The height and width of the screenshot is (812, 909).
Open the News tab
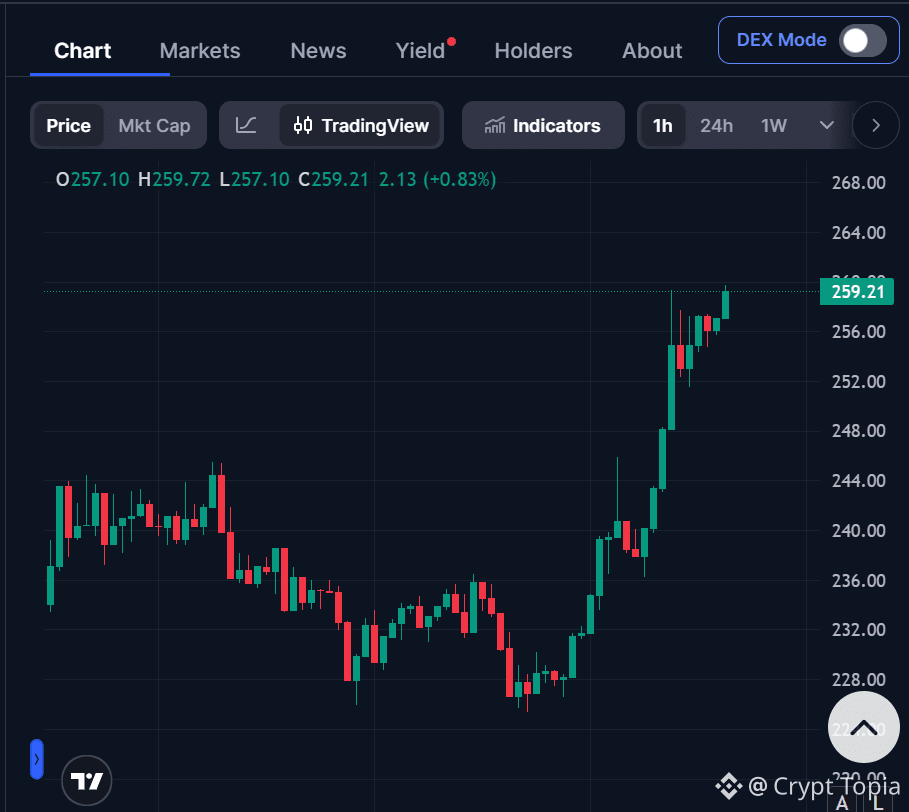pos(318,51)
